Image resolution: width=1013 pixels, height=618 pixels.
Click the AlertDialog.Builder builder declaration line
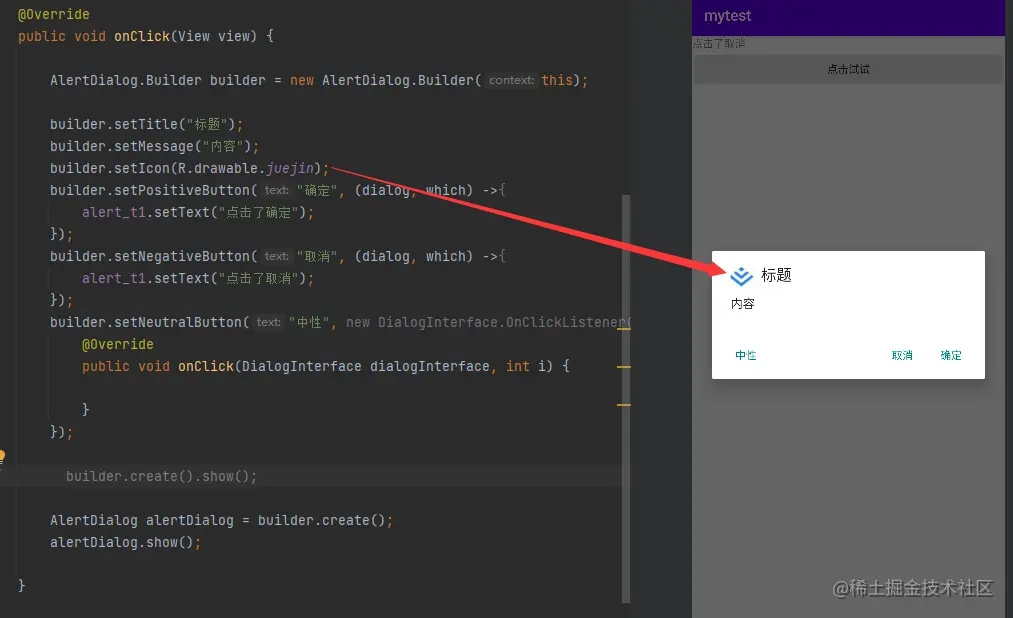[x=319, y=81]
